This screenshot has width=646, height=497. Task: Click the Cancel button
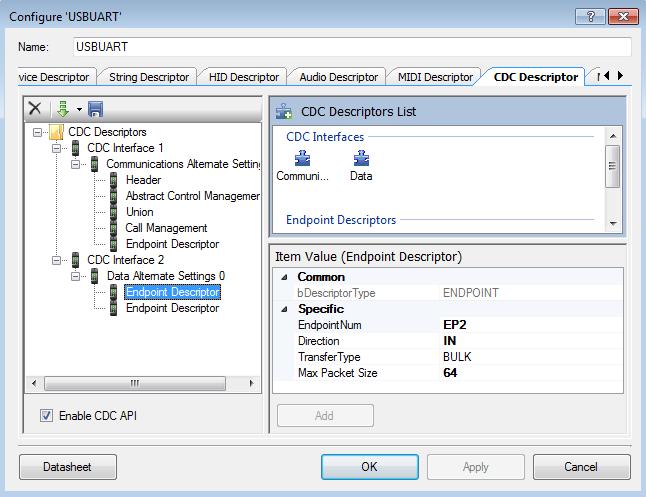581,467
